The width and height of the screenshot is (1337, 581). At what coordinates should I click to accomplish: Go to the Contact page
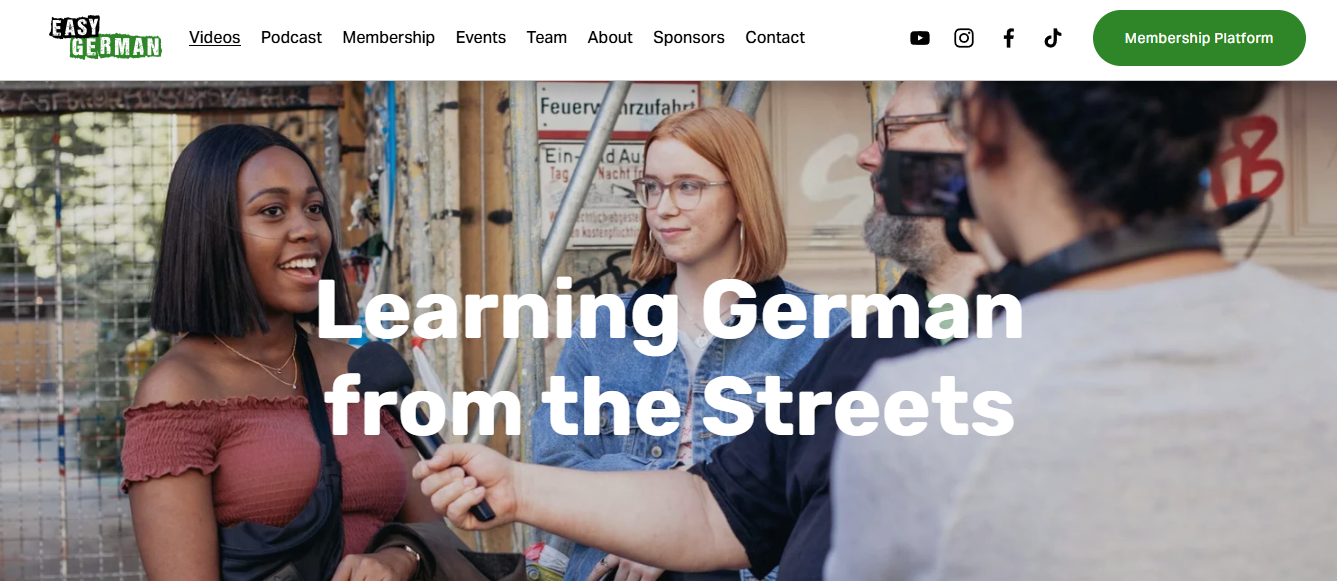coord(775,37)
